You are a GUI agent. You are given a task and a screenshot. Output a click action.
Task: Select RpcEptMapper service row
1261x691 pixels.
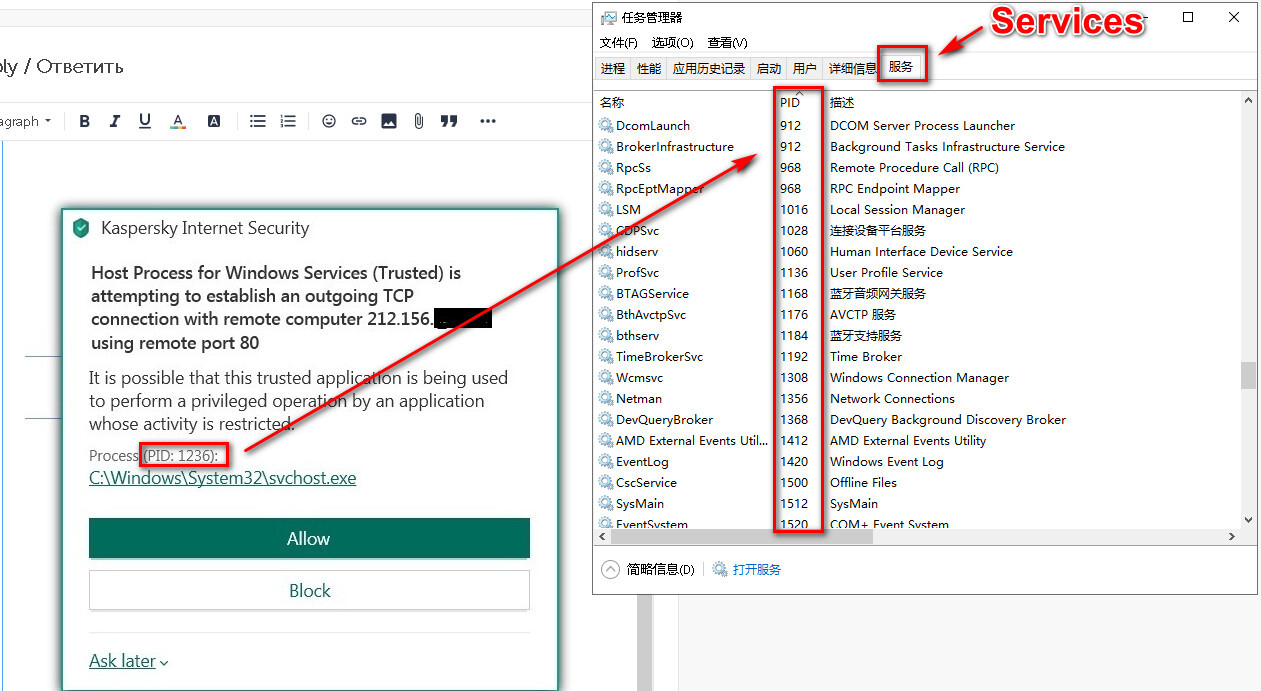(918, 188)
